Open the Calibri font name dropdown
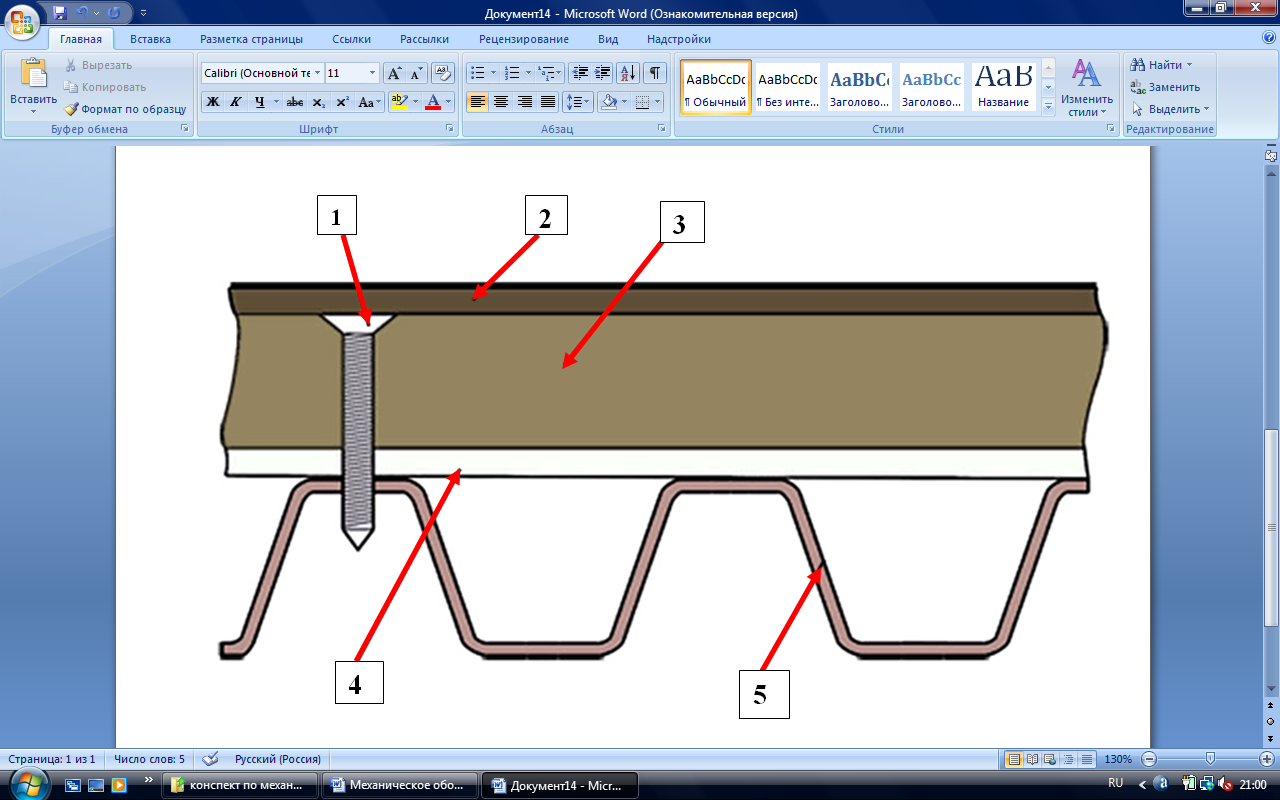1280x800 pixels. (x=317, y=73)
